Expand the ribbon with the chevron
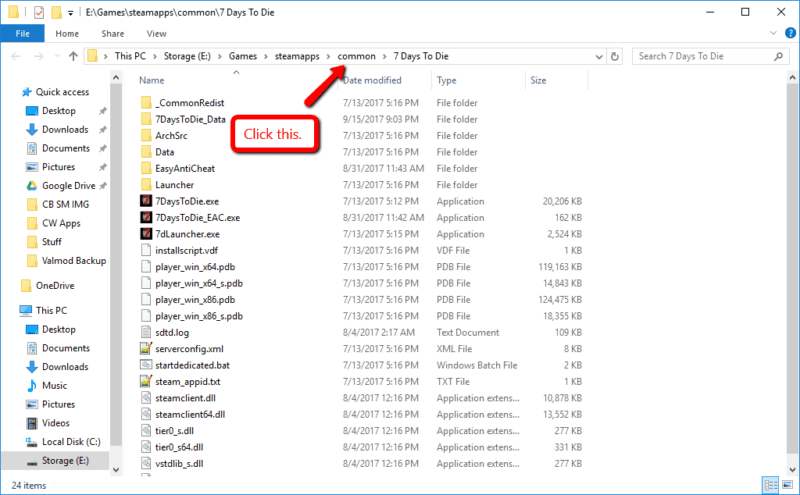 click(773, 33)
